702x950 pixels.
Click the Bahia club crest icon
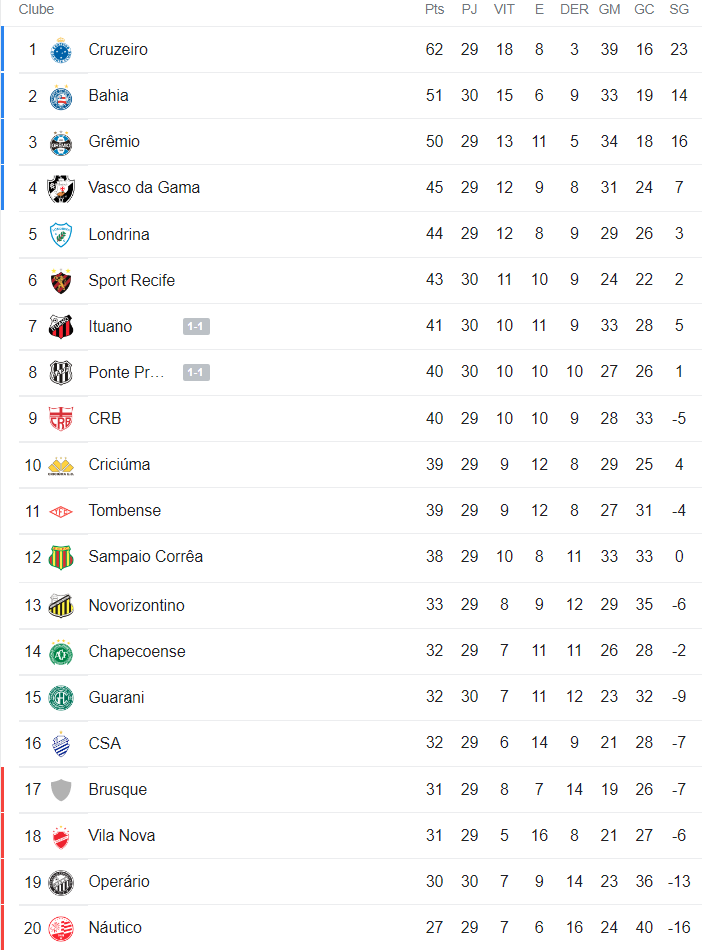coord(61,96)
